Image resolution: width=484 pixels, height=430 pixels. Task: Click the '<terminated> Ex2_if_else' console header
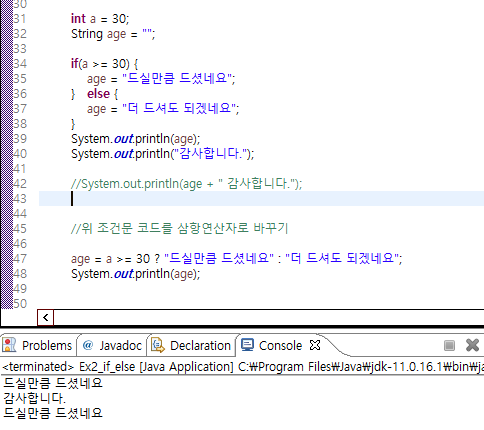(242, 367)
